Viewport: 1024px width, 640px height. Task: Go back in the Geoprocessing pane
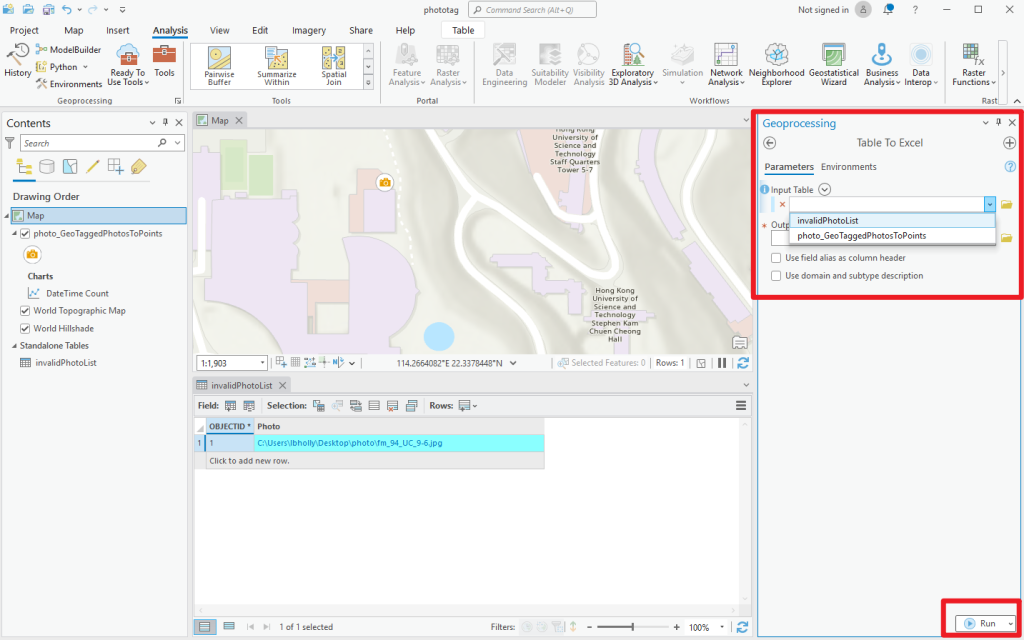coord(770,143)
